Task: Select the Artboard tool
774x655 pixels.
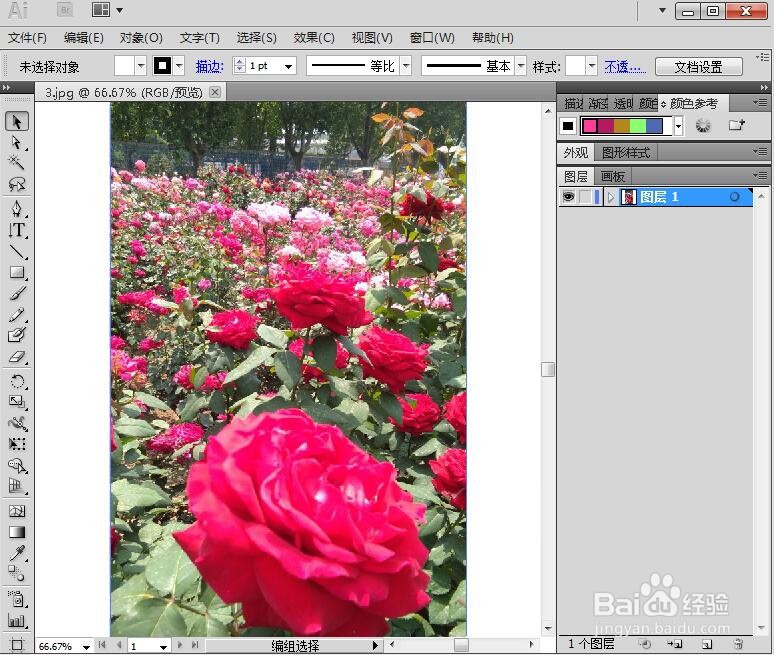Action: (17, 645)
